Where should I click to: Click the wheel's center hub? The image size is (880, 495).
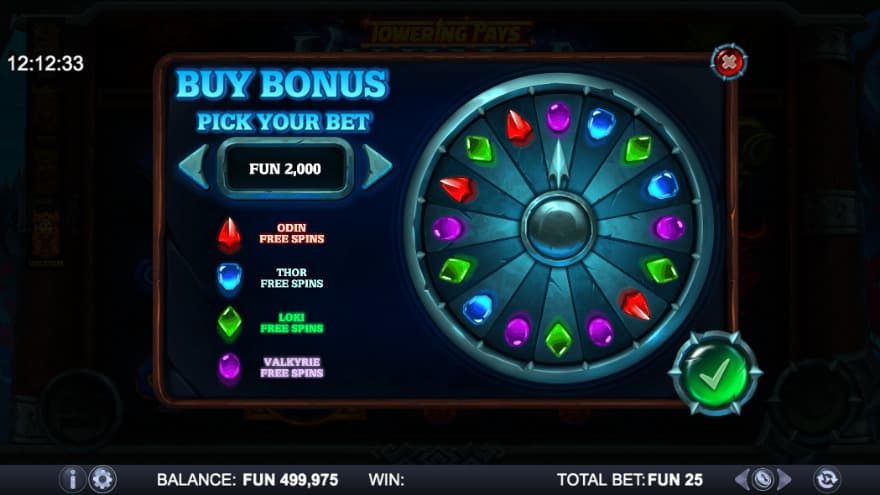(558, 228)
